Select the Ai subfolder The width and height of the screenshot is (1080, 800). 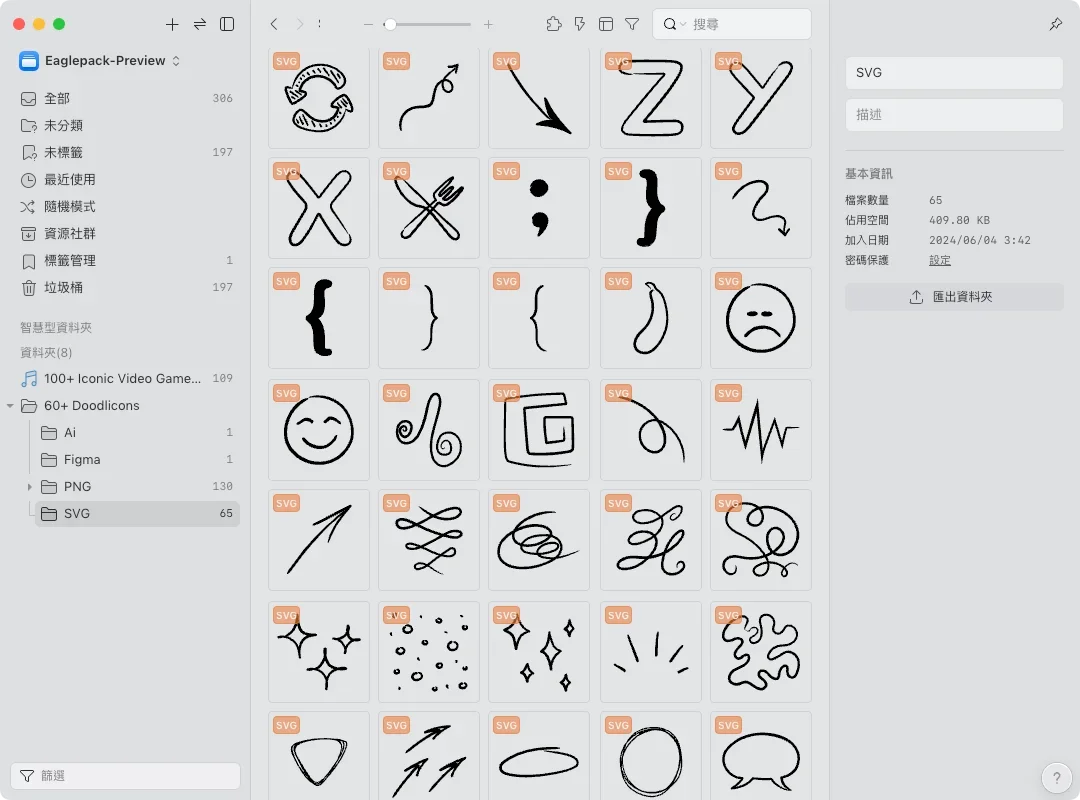(135, 433)
